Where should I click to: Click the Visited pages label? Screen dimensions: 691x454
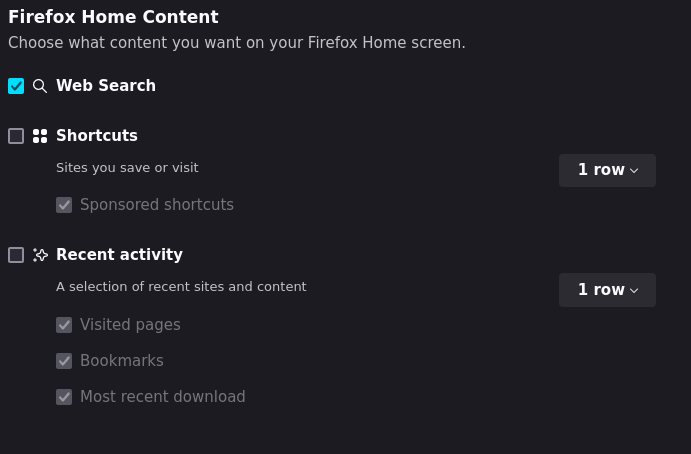point(130,325)
